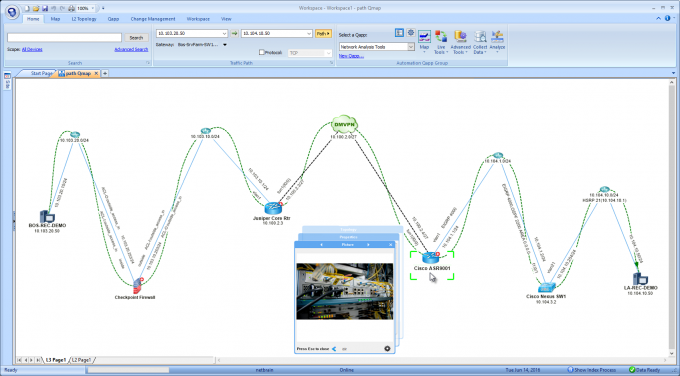Screen dimensions: 680x376
Task: Click Show Index Process in status bar
Action: (x=592, y=370)
